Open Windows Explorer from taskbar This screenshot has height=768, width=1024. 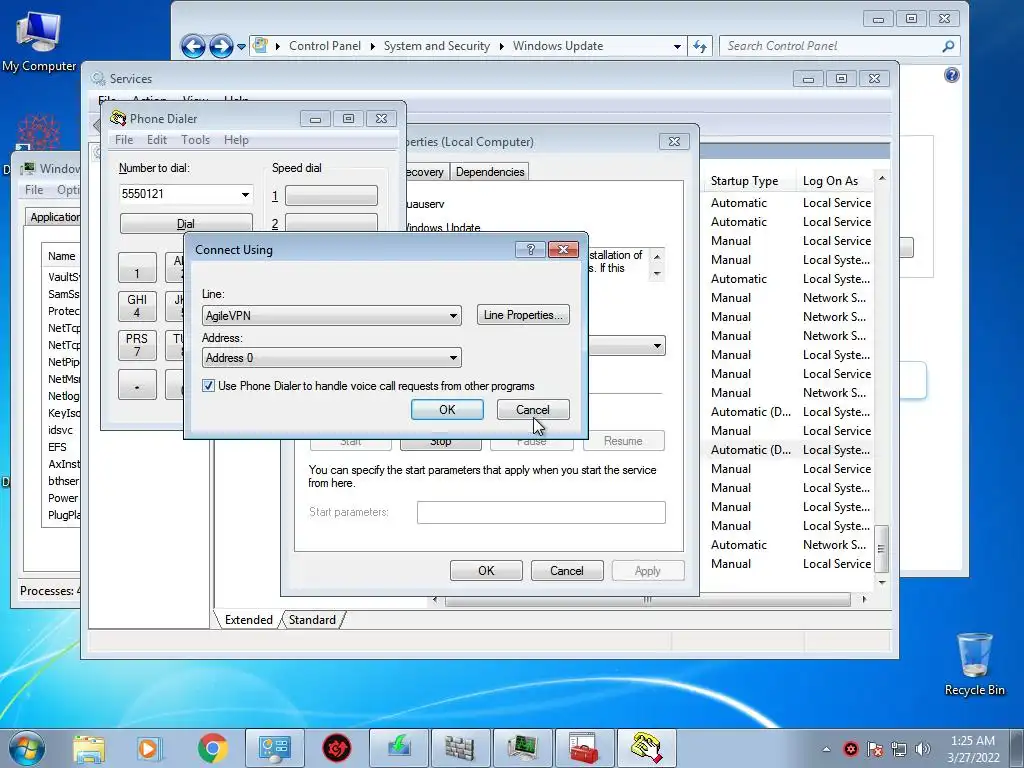click(89, 748)
